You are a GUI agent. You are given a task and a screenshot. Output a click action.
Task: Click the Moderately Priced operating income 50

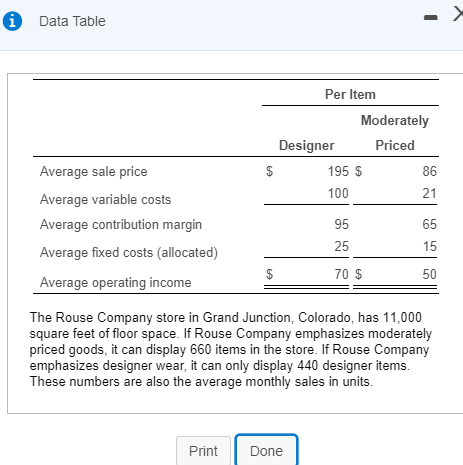pos(429,274)
